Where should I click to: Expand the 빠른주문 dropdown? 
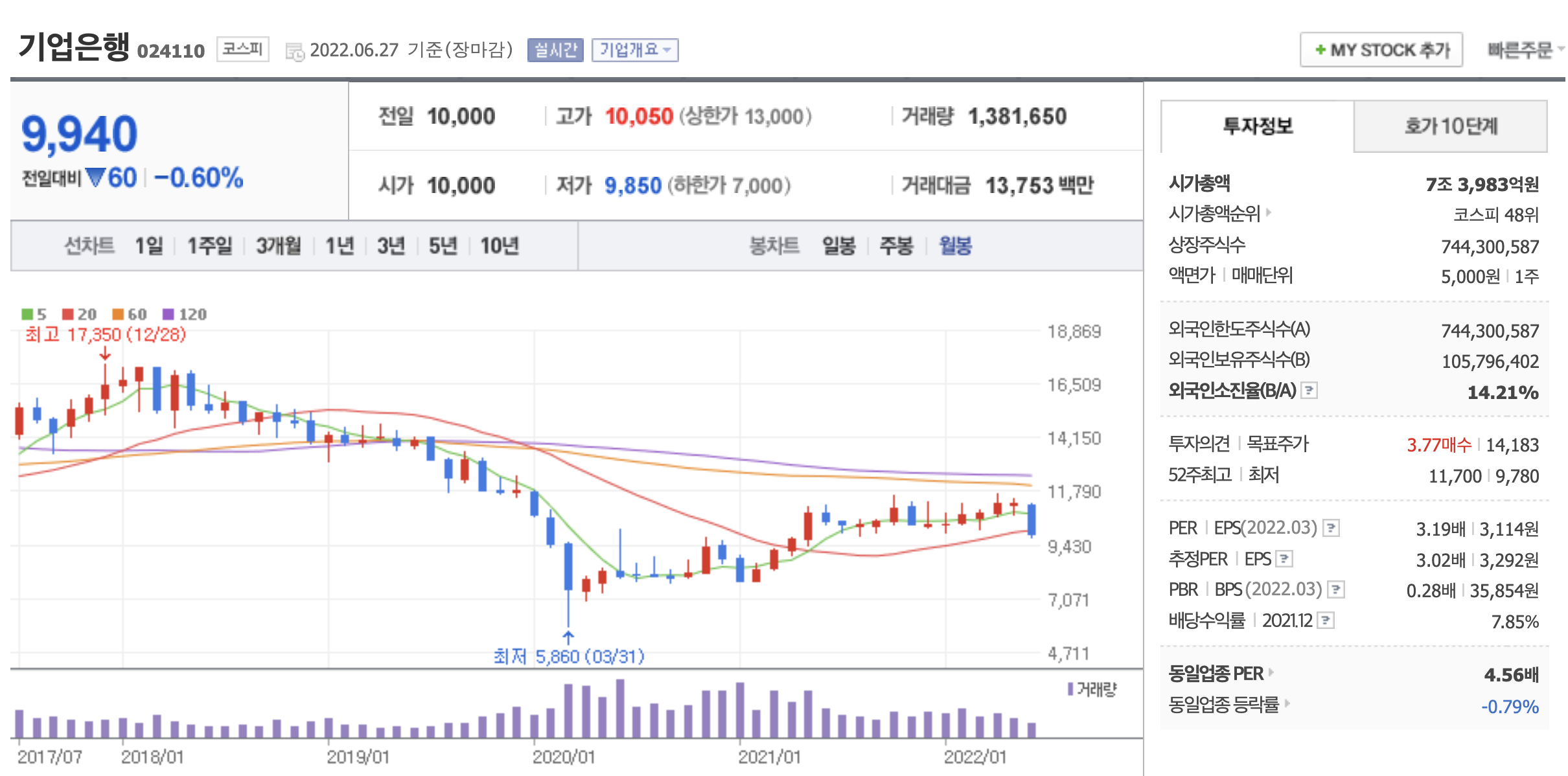(x=1525, y=50)
